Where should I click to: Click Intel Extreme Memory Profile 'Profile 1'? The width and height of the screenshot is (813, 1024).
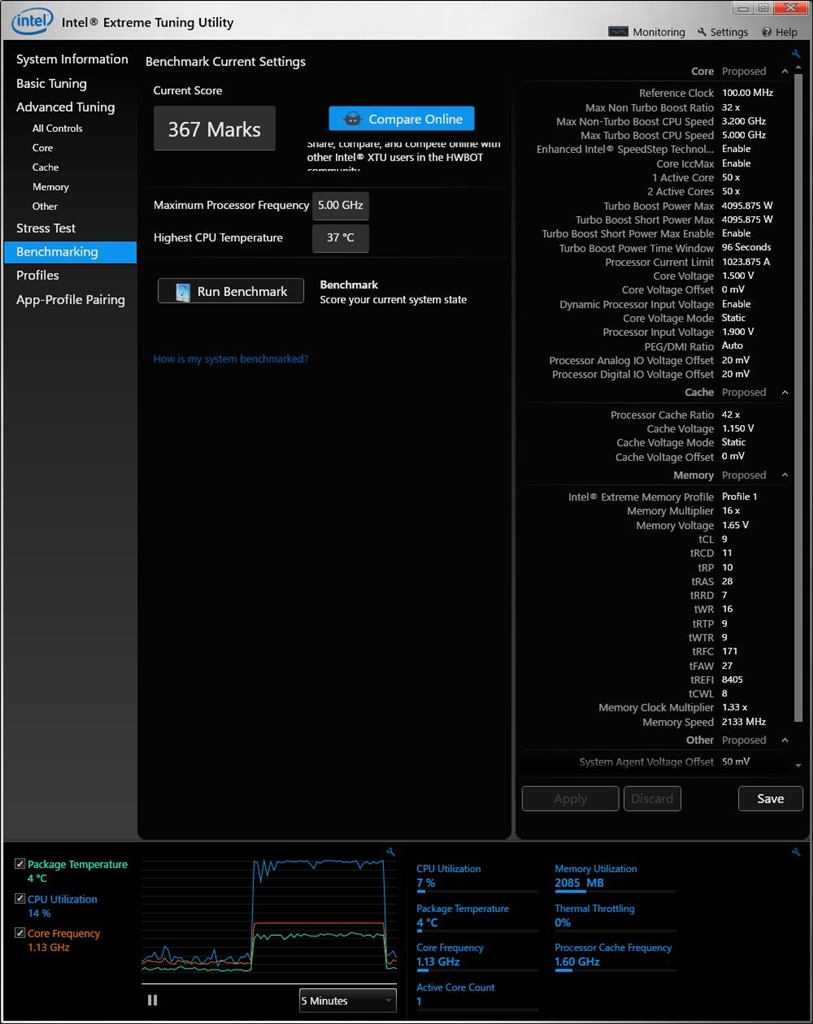point(739,496)
